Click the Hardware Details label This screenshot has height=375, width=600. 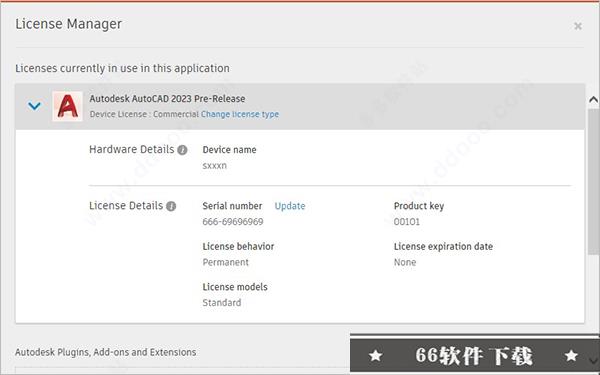tap(132, 149)
